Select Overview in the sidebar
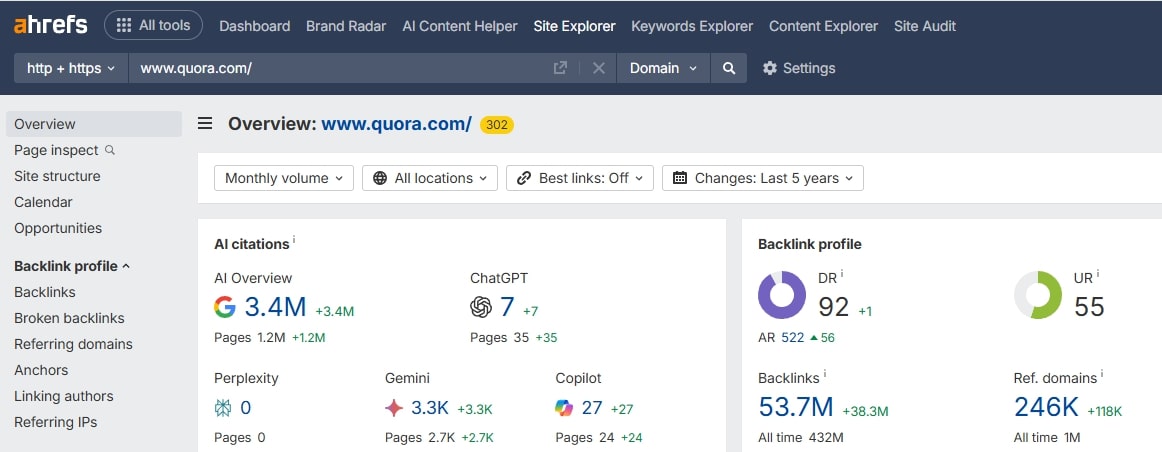The image size is (1162, 452). tap(93, 124)
